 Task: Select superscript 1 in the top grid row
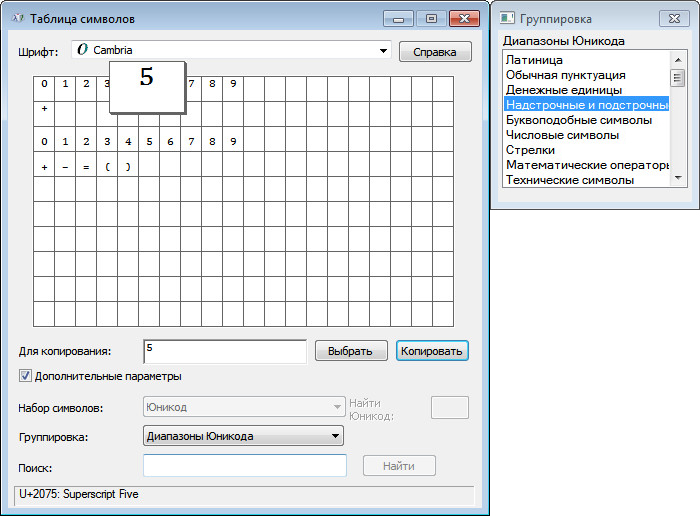(65, 88)
